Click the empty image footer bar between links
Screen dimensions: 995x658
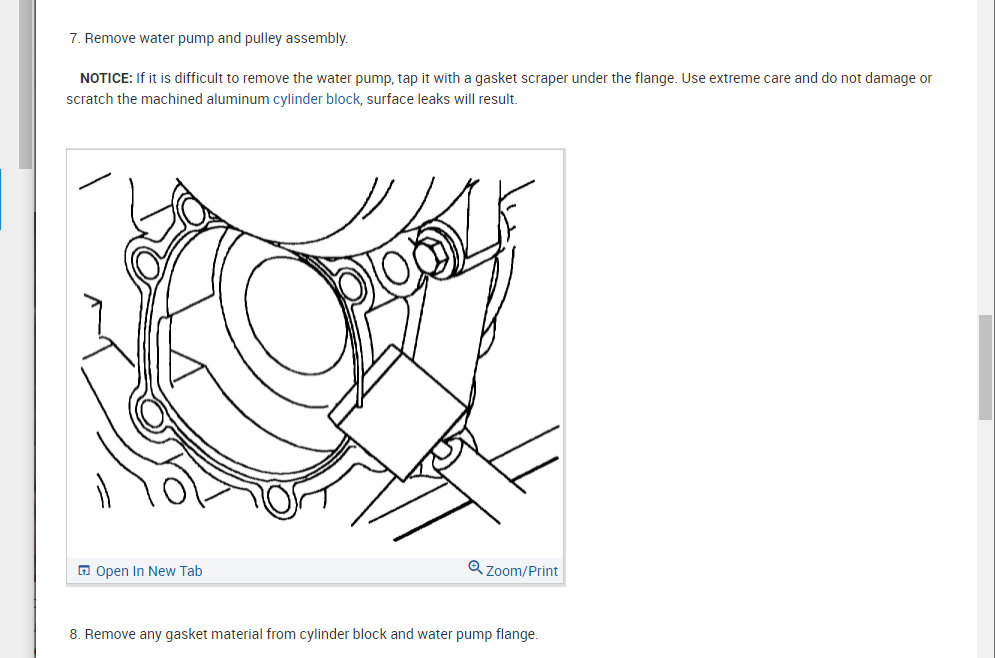335,571
